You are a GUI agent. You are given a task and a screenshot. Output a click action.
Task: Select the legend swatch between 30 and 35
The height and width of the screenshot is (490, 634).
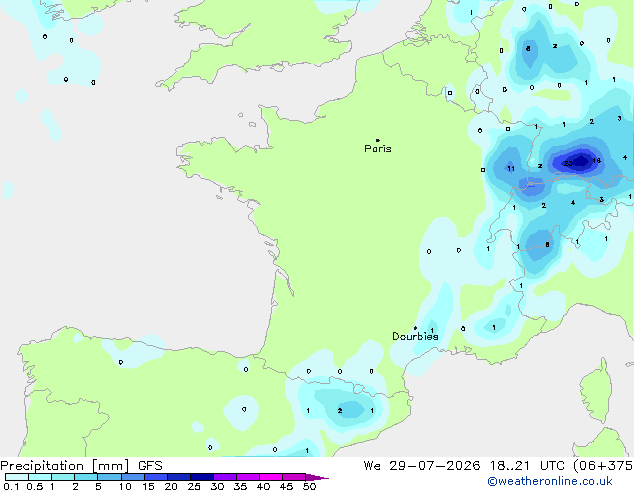[225, 477]
